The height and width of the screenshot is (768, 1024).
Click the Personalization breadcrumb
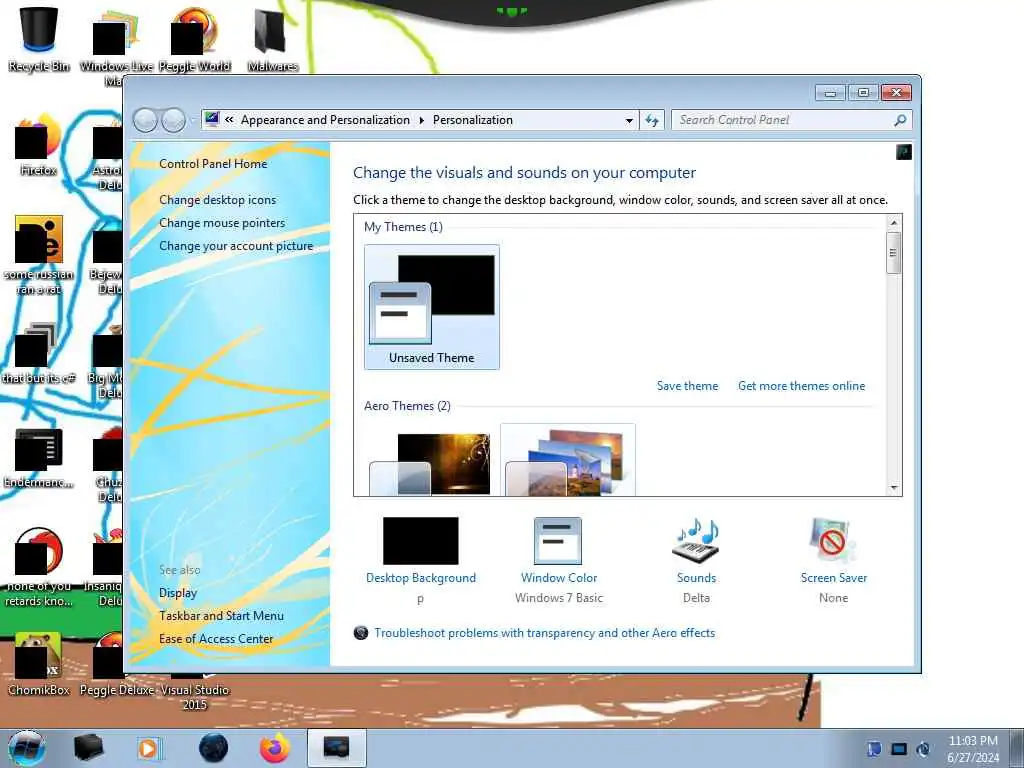(473, 120)
